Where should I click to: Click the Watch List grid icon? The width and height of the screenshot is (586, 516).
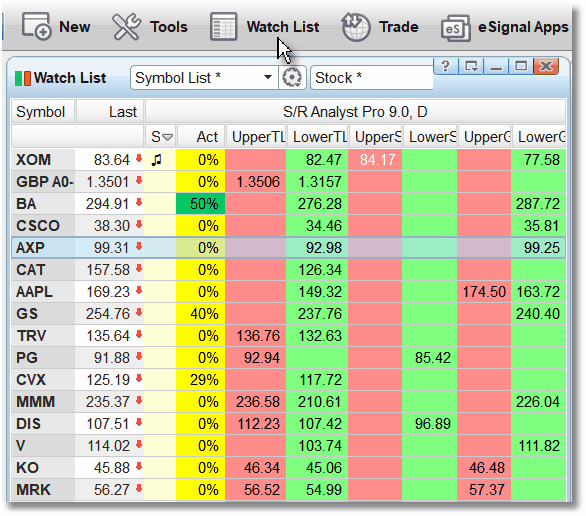click(x=223, y=26)
